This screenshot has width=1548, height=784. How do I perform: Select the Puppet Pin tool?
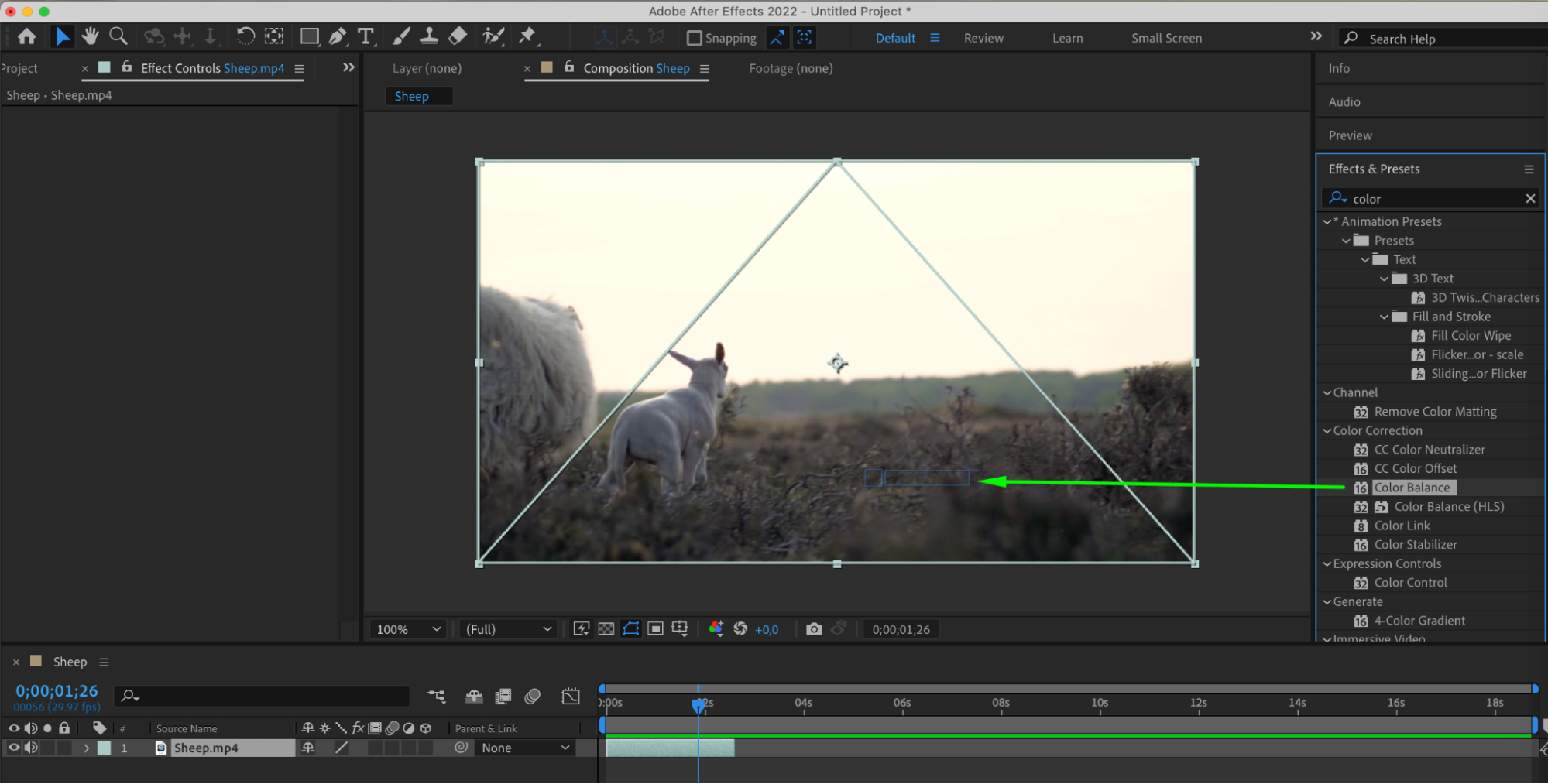(527, 36)
